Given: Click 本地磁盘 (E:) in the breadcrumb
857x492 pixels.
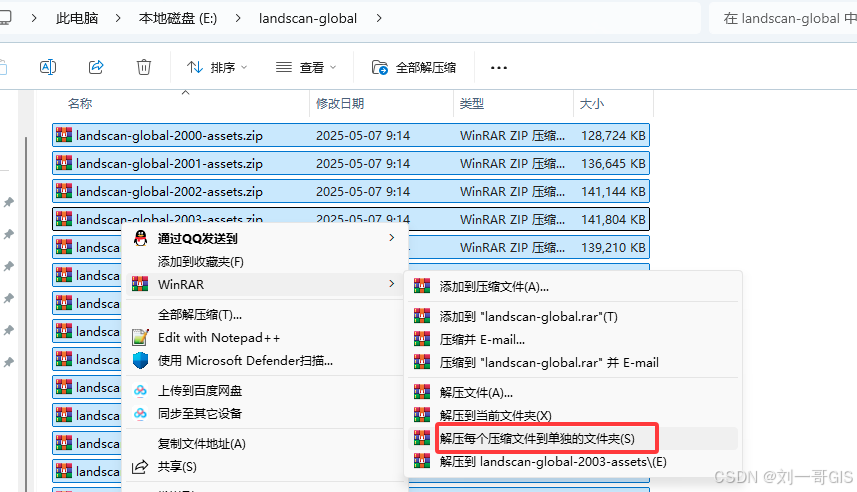Looking at the screenshot, I should [178, 18].
